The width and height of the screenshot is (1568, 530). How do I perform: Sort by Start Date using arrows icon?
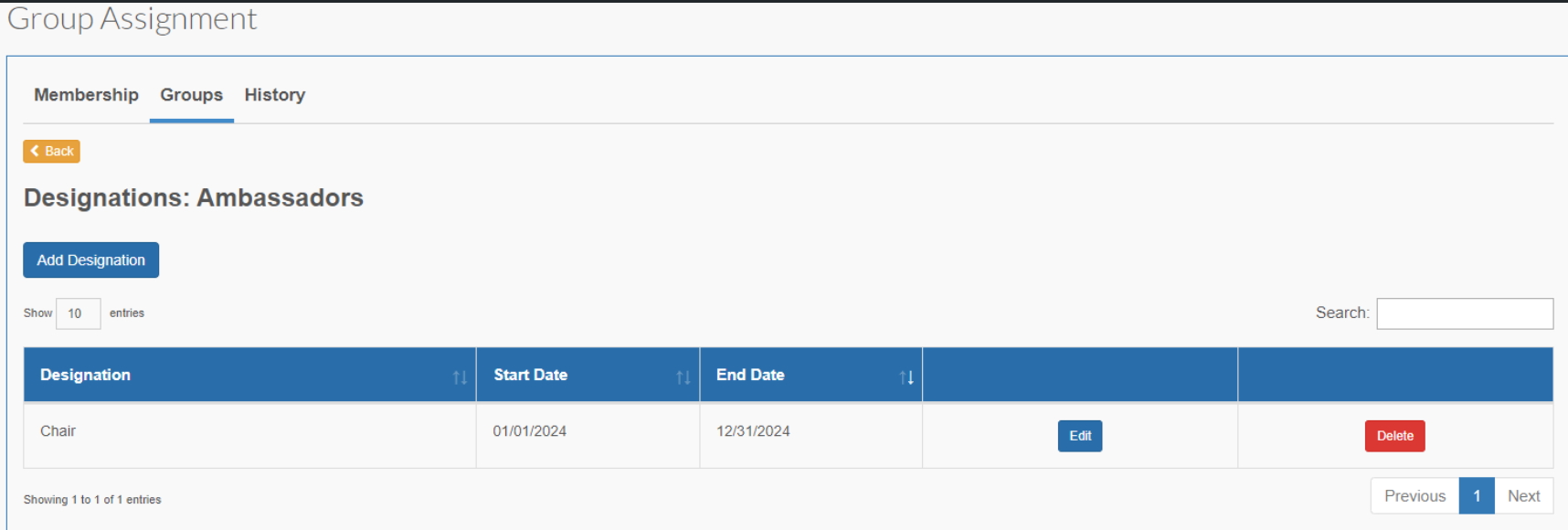(x=683, y=377)
